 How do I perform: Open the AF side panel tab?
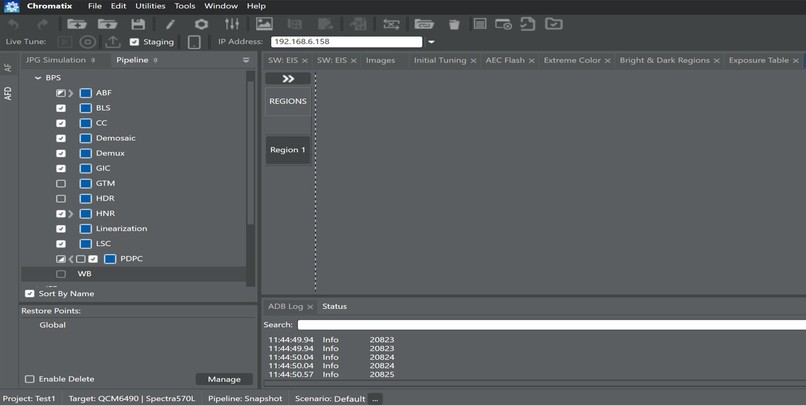[7, 68]
